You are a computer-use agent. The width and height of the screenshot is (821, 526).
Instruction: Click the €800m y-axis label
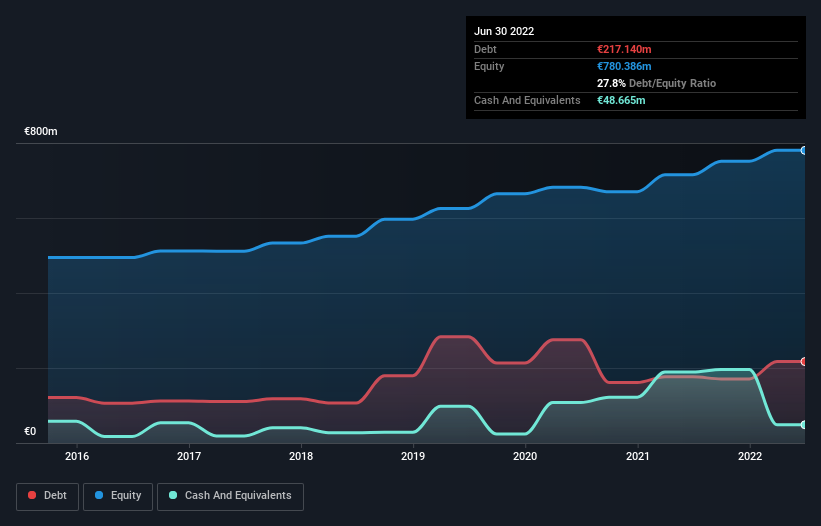[41, 131]
